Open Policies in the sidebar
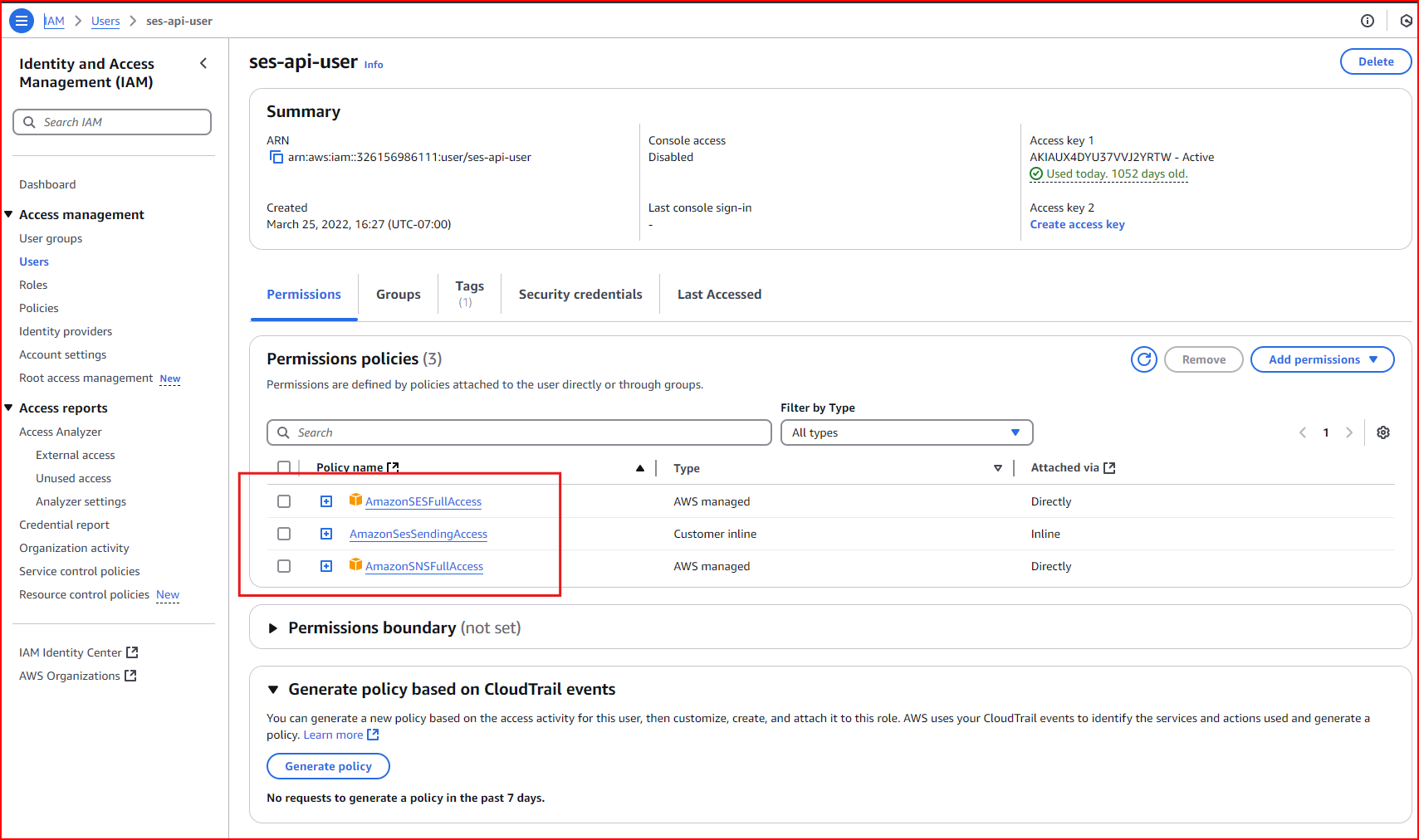Viewport: 1419px width, 840px height. [39, 308]
